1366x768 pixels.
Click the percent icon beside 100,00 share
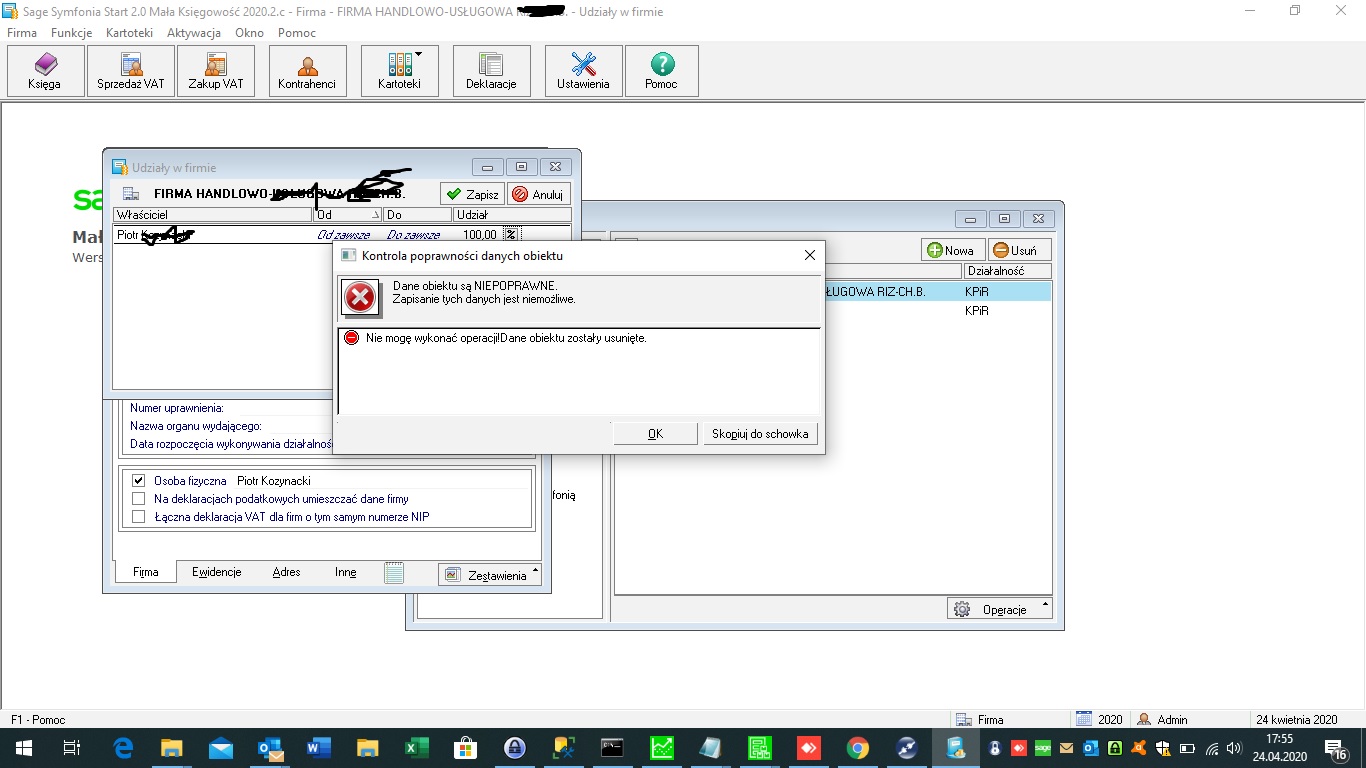pyautogui.click(x=511, y=234)
